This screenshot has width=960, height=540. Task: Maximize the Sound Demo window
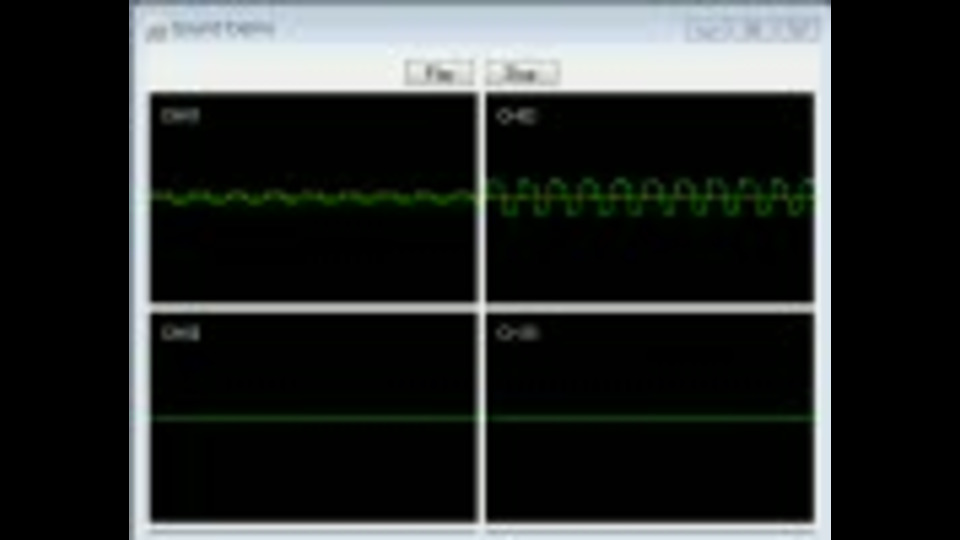pos(752,29)
